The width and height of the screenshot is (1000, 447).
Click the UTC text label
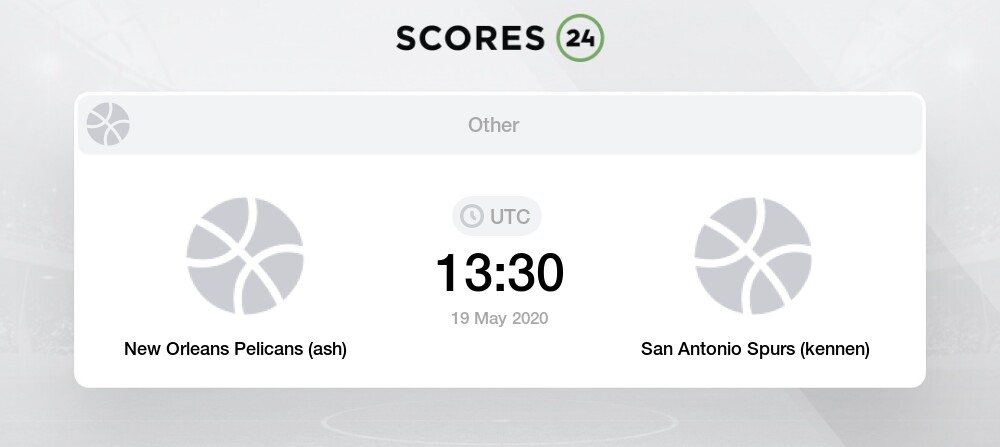point(510,217)
